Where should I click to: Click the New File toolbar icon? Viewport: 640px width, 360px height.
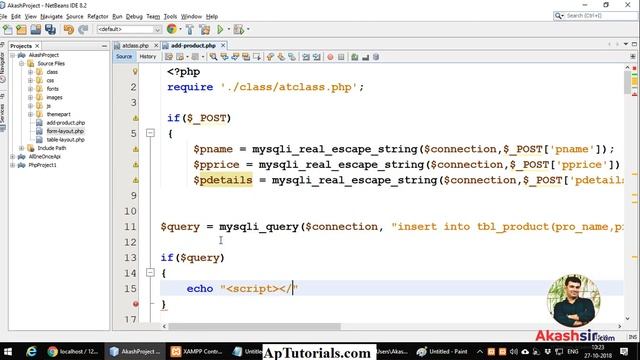[8, 29]
